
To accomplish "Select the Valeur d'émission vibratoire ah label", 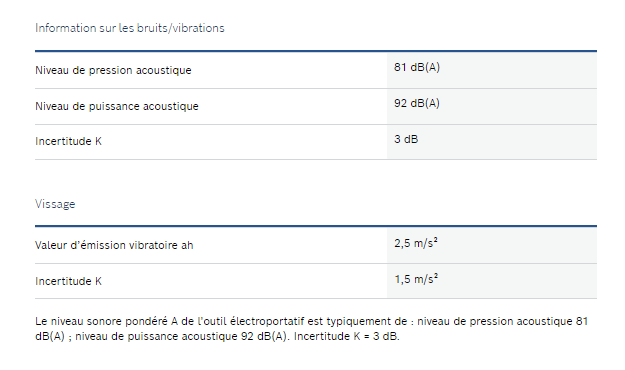I will point(114,245).
